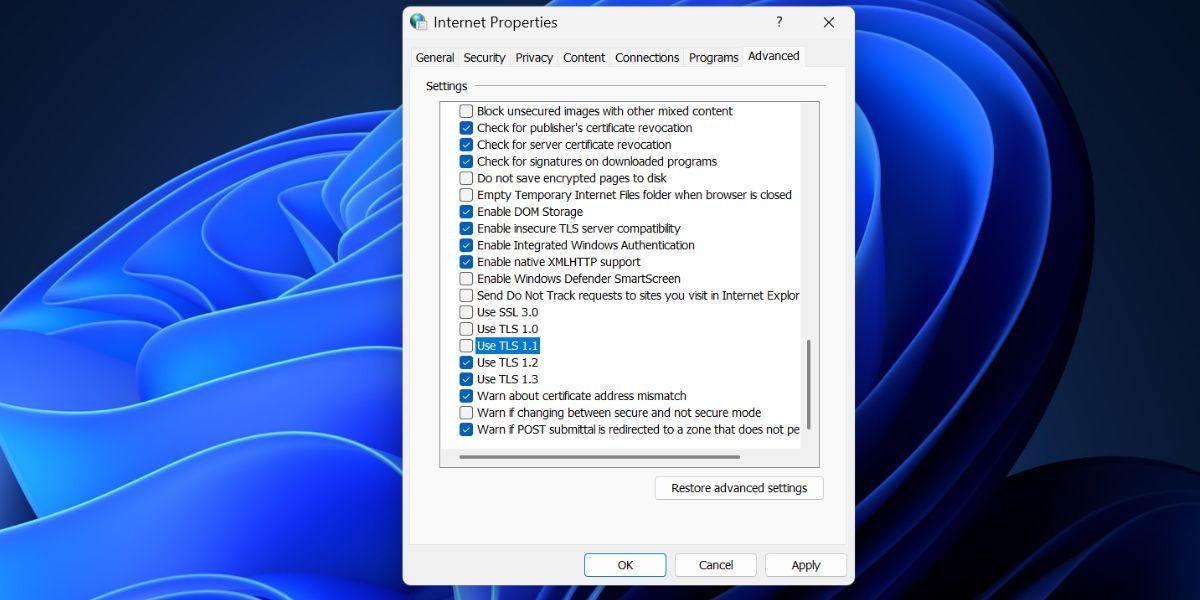This screenshot has height=600, width=1200.
Task: Click Restore advanced settings
Action: [738, 488]
